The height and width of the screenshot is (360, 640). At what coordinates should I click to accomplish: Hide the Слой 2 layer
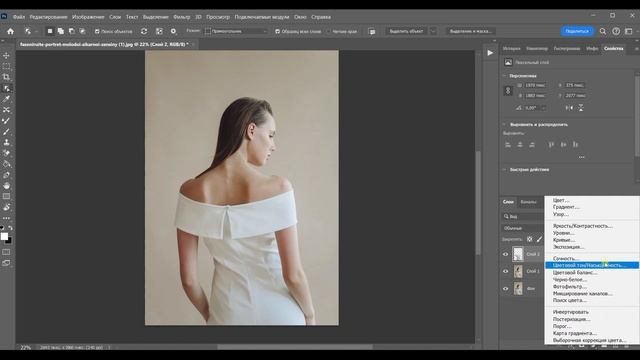505,254
